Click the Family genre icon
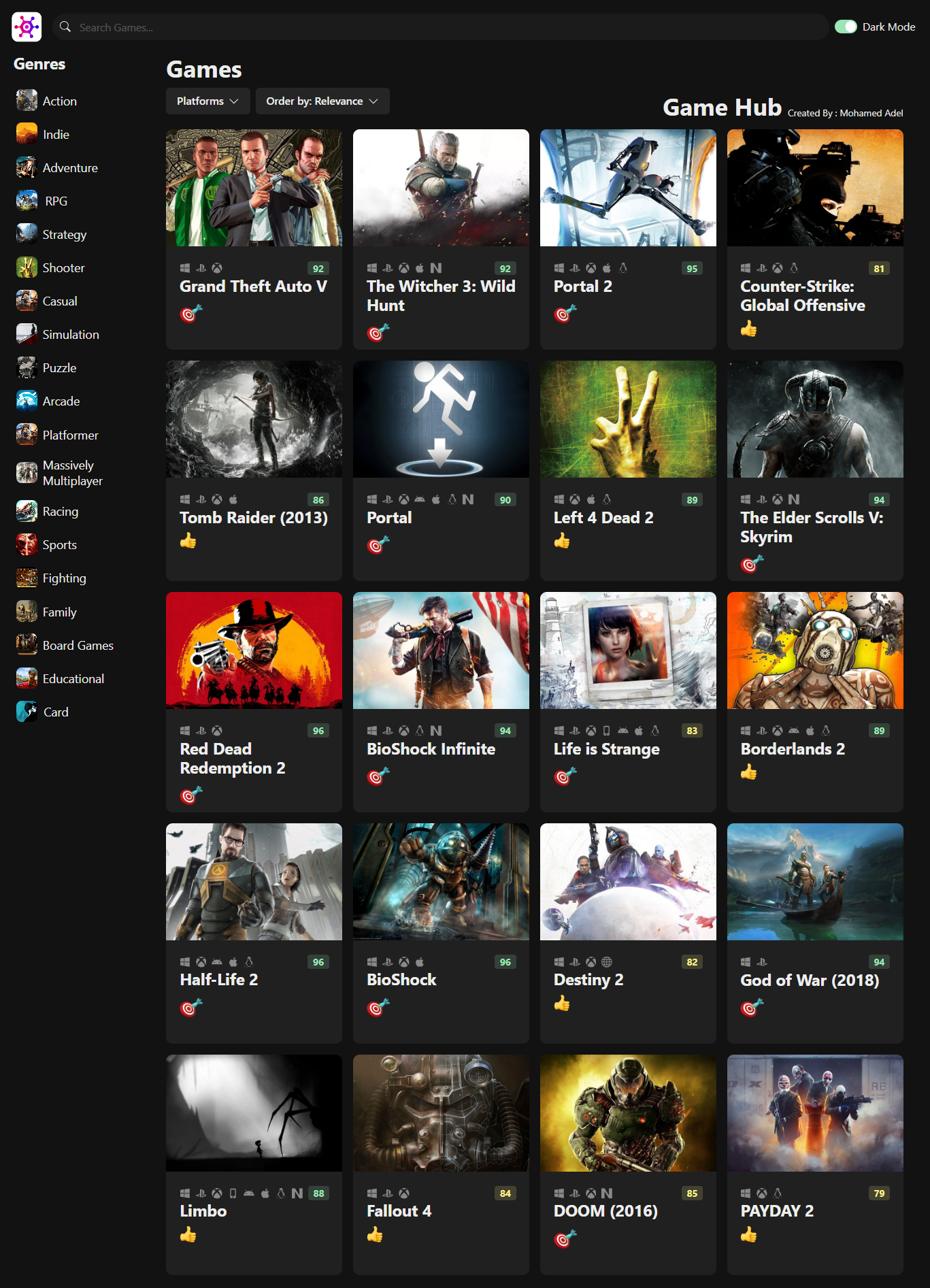Screen dimensions: 930x1288 [x=27, y=612]
